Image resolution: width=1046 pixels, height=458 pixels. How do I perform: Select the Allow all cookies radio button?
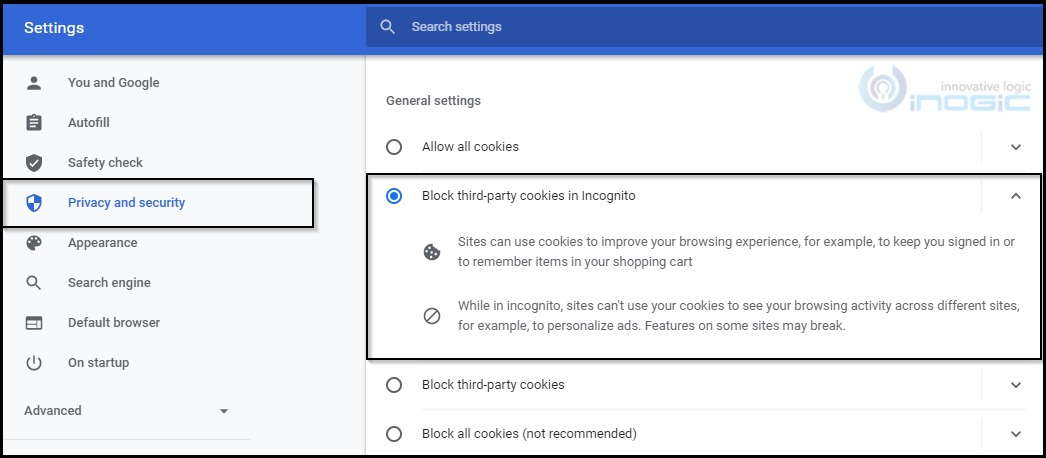394,147
